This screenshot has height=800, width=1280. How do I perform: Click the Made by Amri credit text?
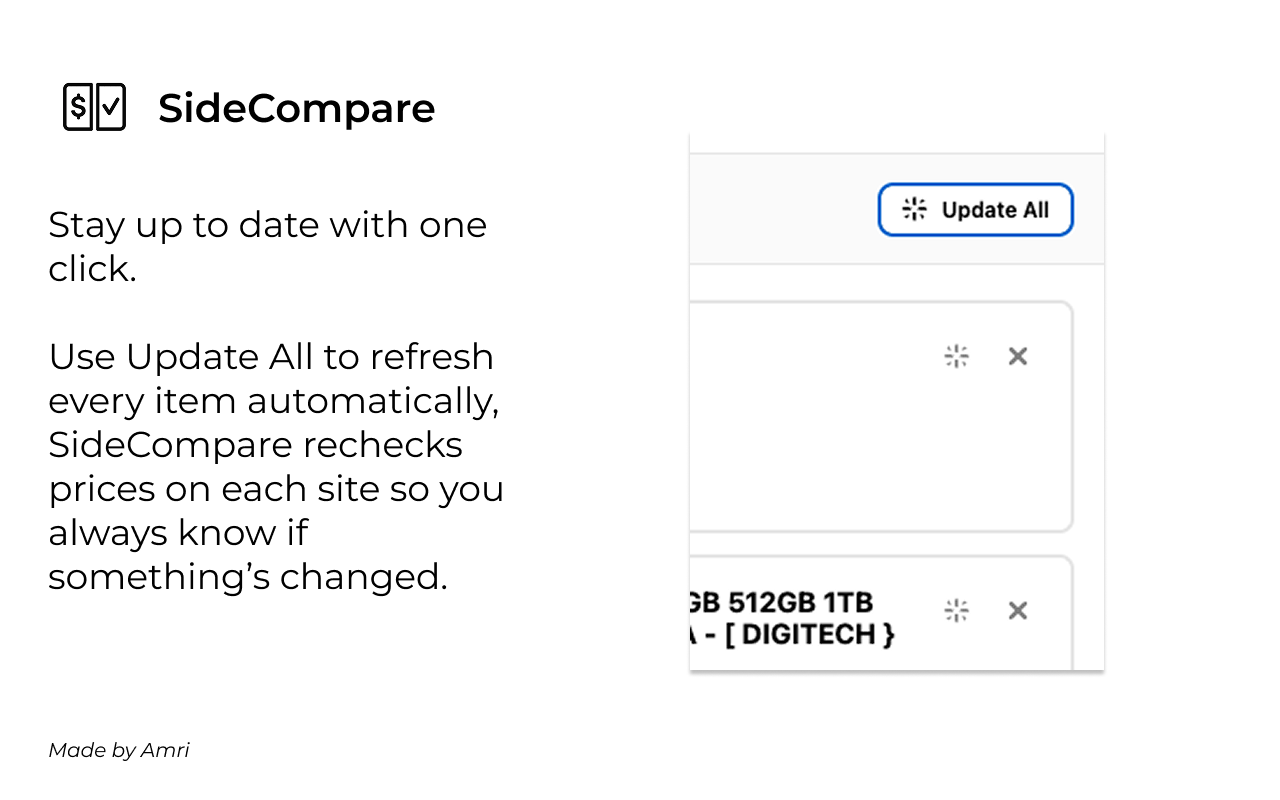point(118,750)
